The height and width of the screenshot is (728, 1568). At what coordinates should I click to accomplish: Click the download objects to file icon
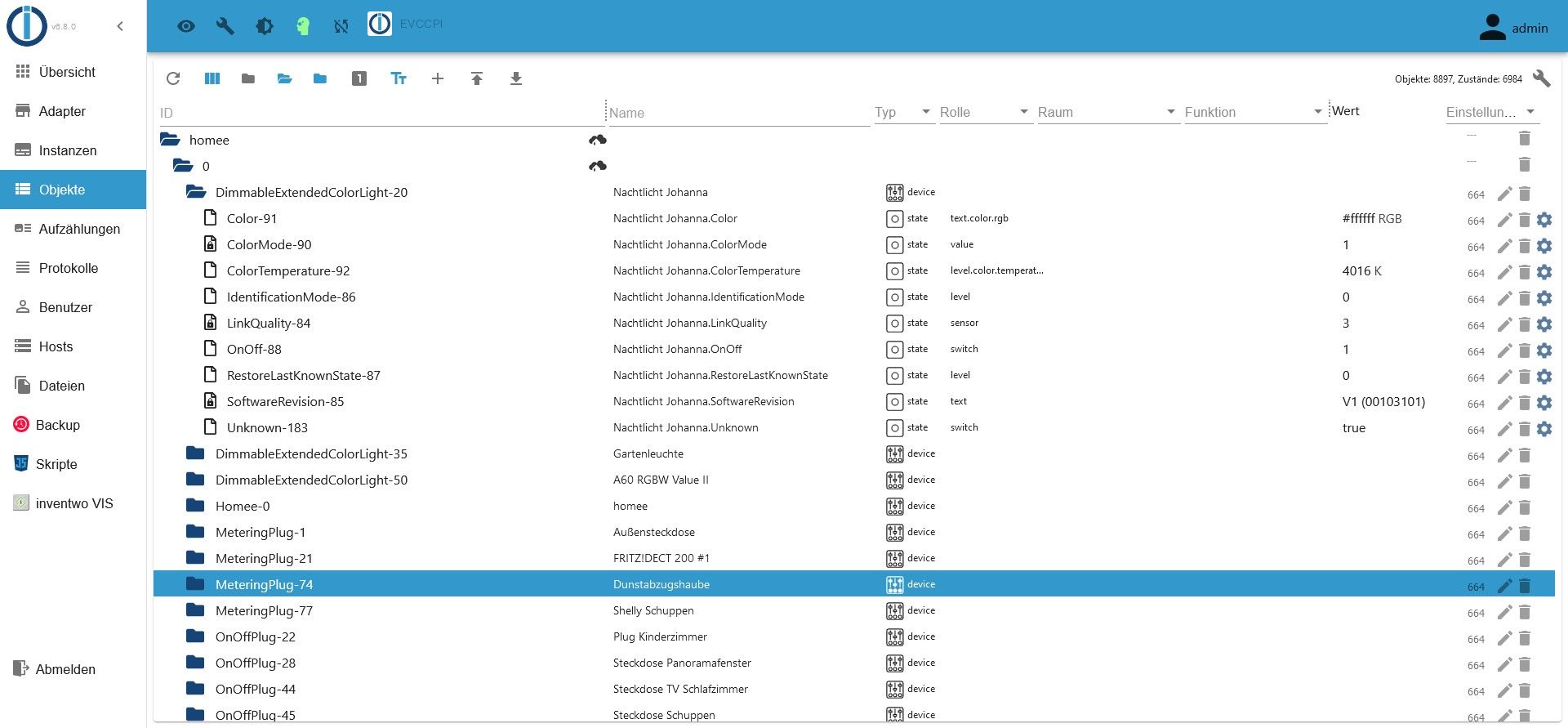click(516, 78)
